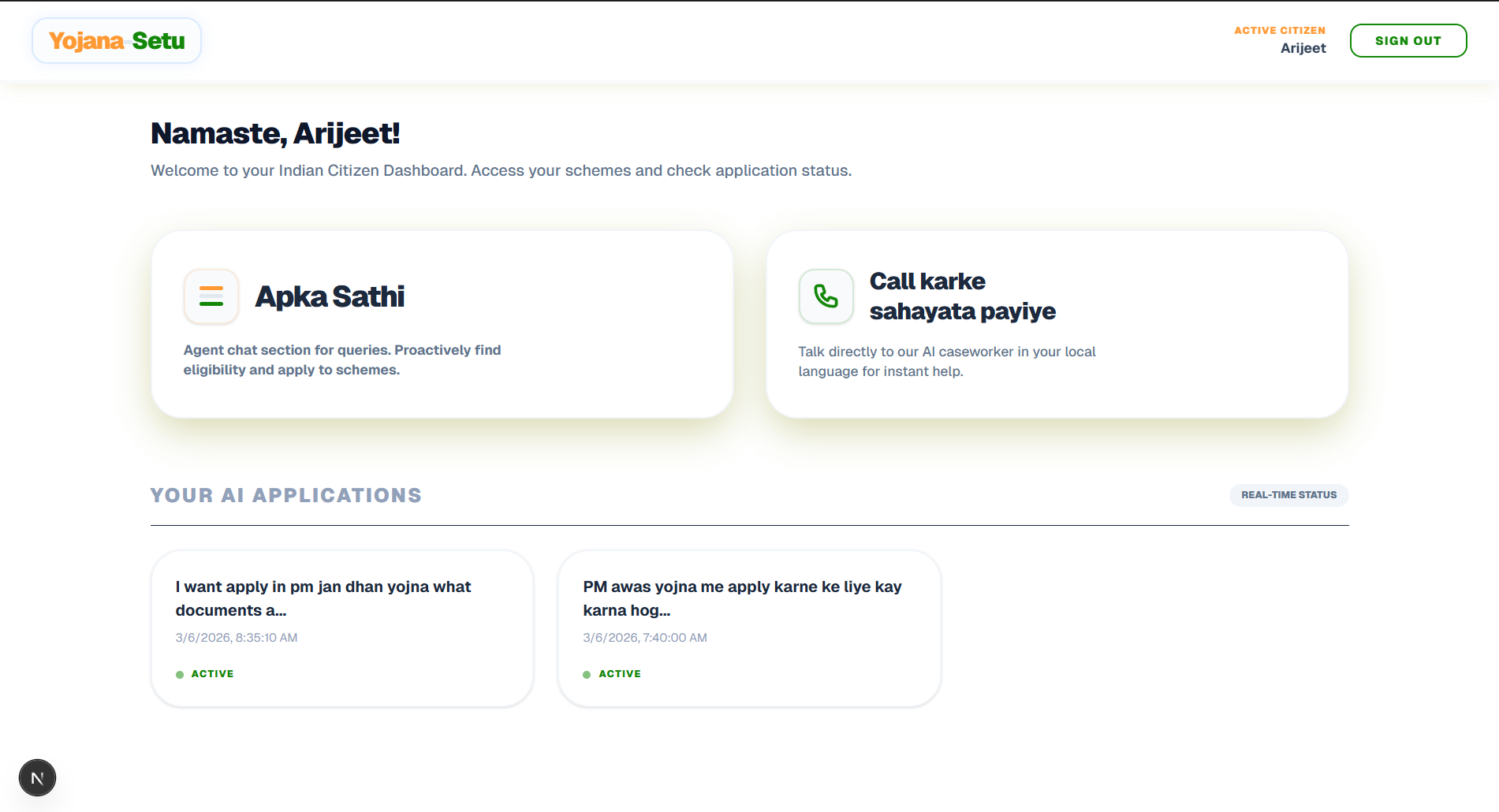Click the Apka Sathi card description text
Image resolution: width=1499 pixels, height=812 pixels.
tap(342, 359)
